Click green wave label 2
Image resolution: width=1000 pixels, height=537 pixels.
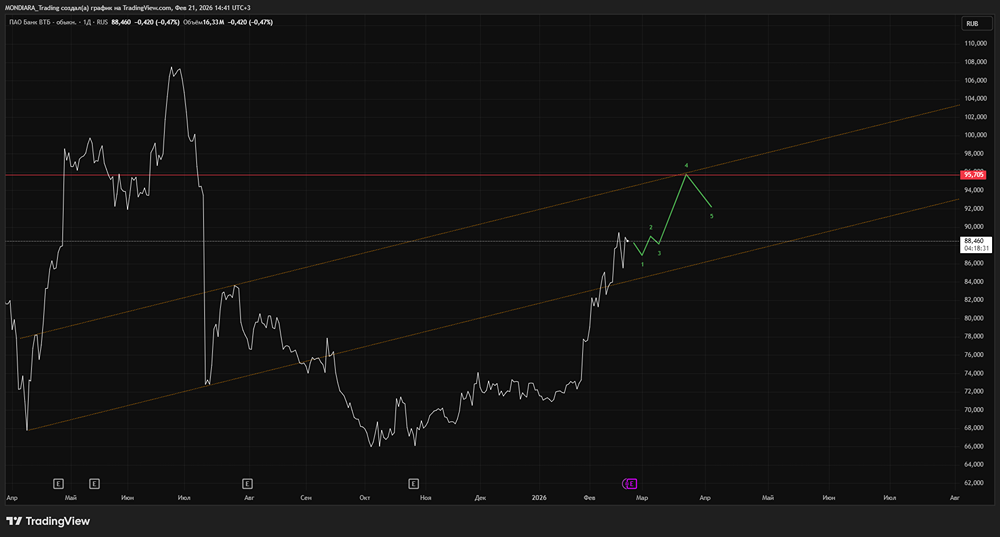651,227
